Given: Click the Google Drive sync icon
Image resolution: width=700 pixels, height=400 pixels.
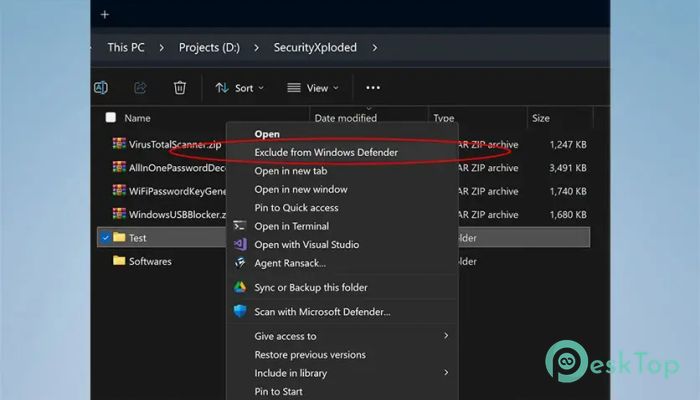Looking at the screenshot, I should point(240,287).
